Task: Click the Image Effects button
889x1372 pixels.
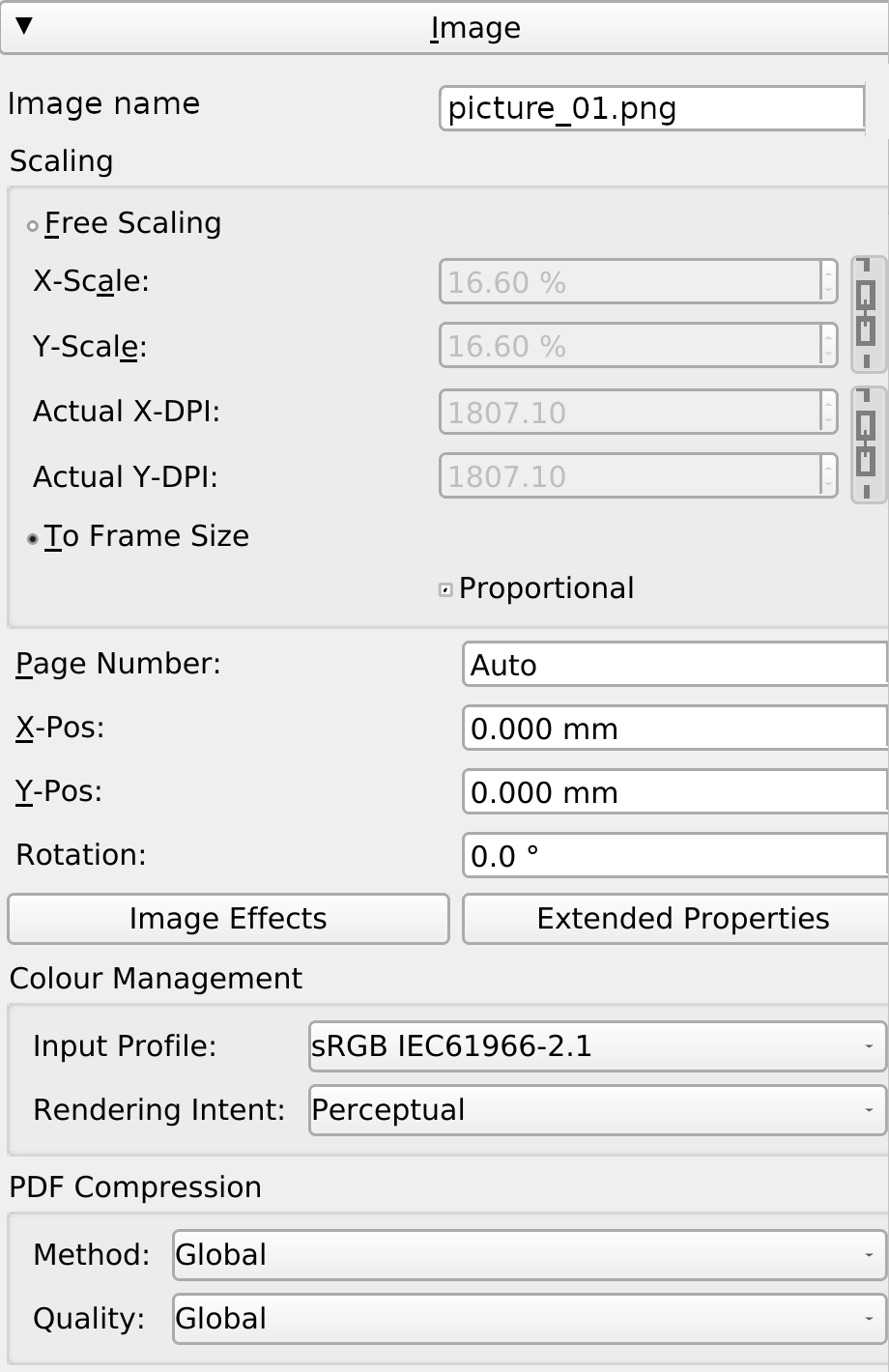Action: coord(228,919)
